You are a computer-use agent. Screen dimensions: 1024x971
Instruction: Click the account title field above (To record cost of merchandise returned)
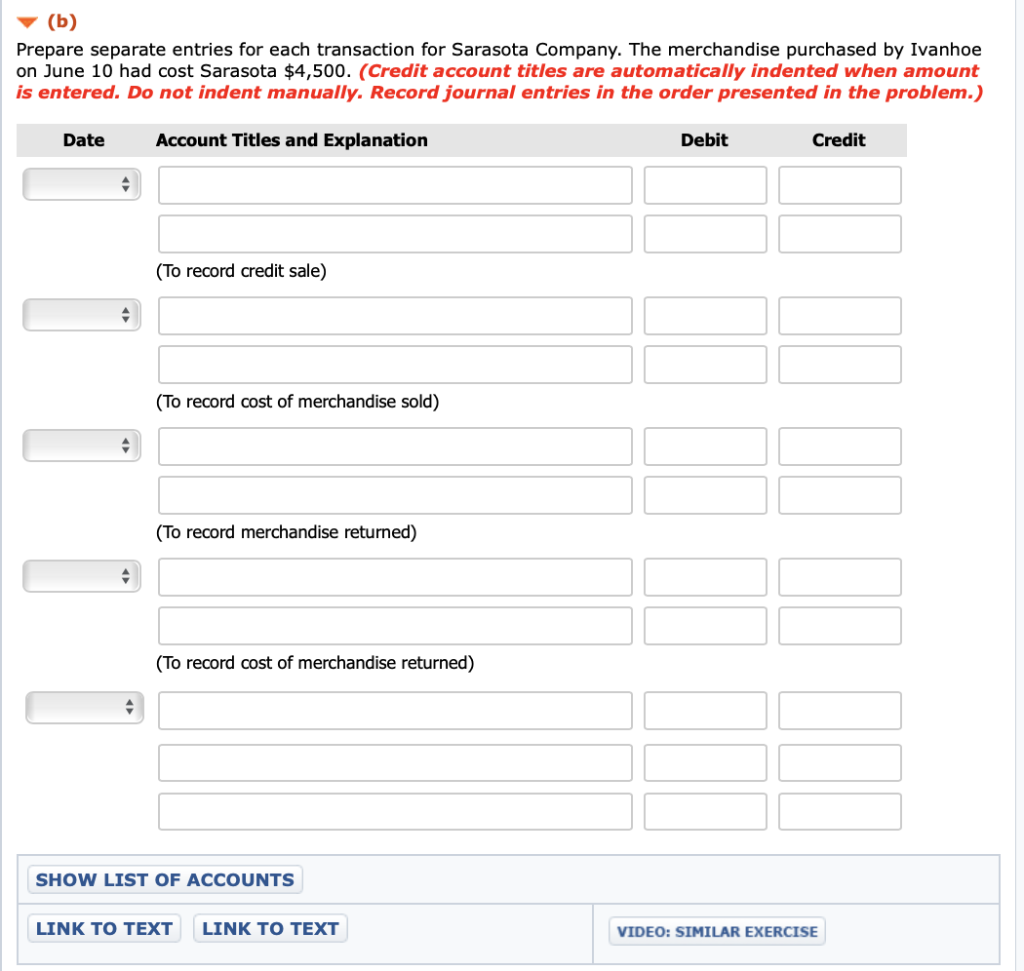(395, 625)
